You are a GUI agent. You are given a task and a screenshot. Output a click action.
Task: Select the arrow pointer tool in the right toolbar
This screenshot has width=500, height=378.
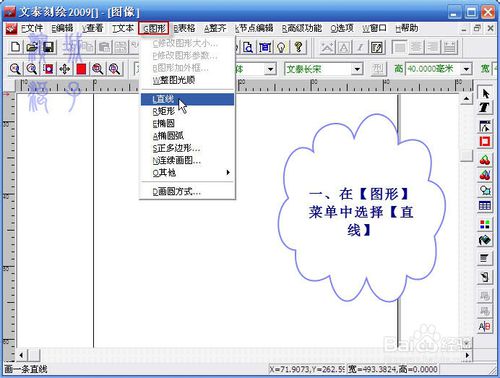[x=485, y=93]
